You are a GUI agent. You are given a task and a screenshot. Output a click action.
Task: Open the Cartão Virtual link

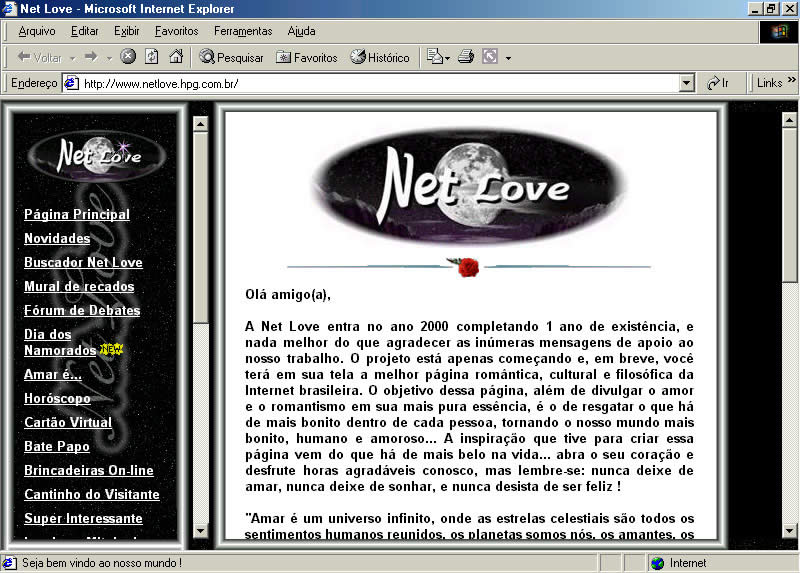pos(68,422)
